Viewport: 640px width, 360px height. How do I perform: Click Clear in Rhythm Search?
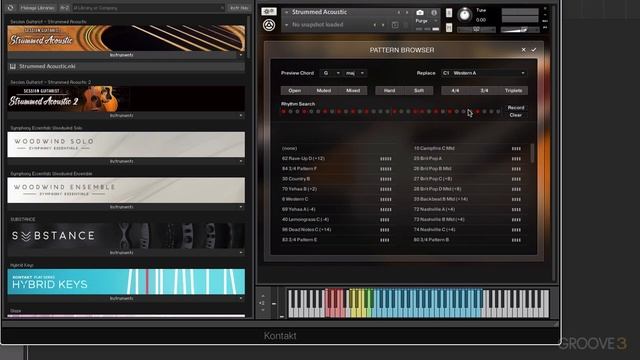516,115
